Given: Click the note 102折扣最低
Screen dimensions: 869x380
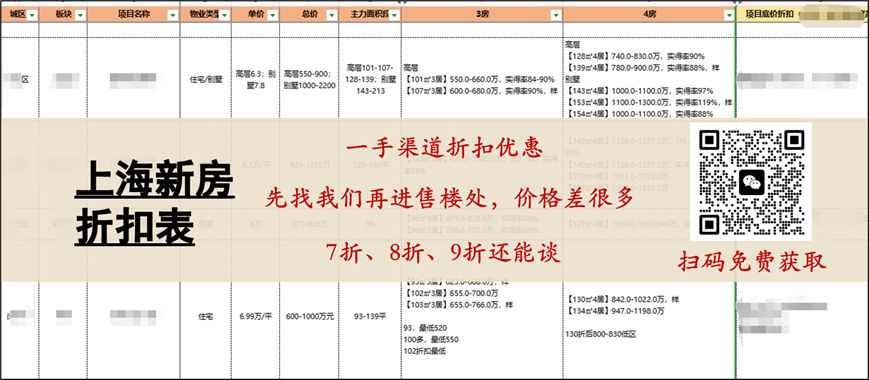Looking at the screenshot, I should pyautogui.click(x=425, y=351).
